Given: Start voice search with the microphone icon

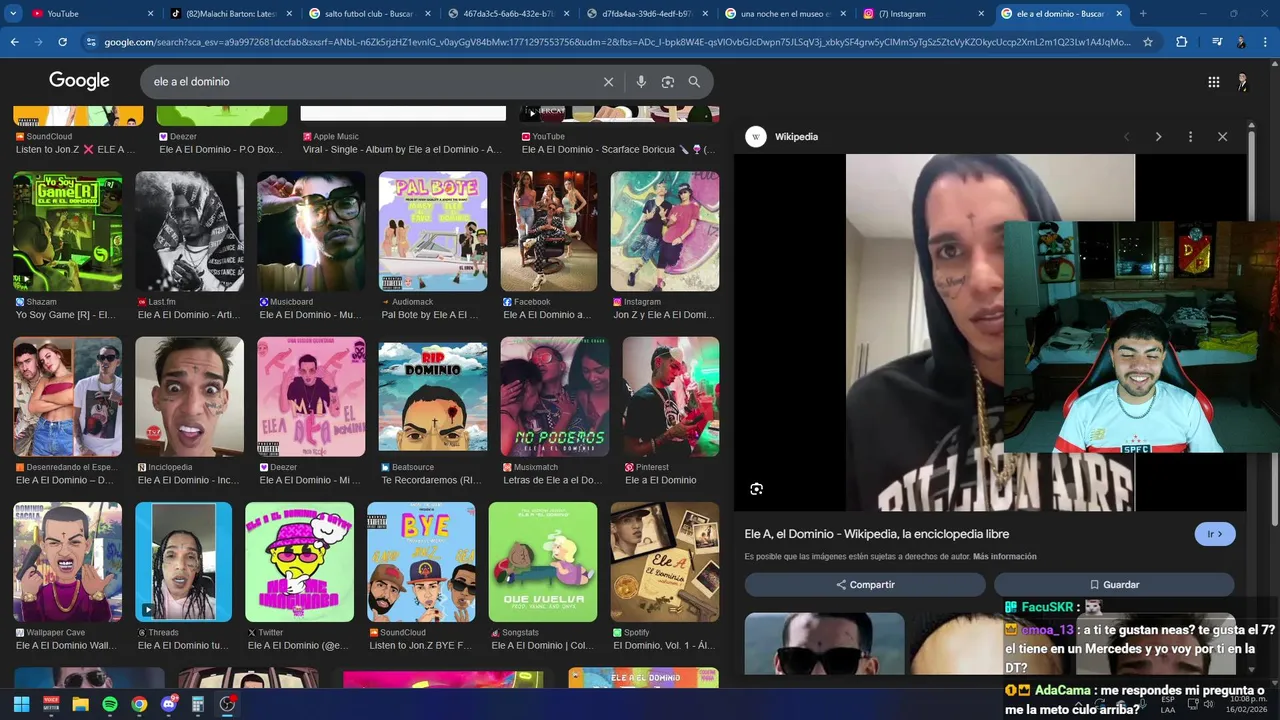Looking at the screenshot, I should [x=641, y=82].
